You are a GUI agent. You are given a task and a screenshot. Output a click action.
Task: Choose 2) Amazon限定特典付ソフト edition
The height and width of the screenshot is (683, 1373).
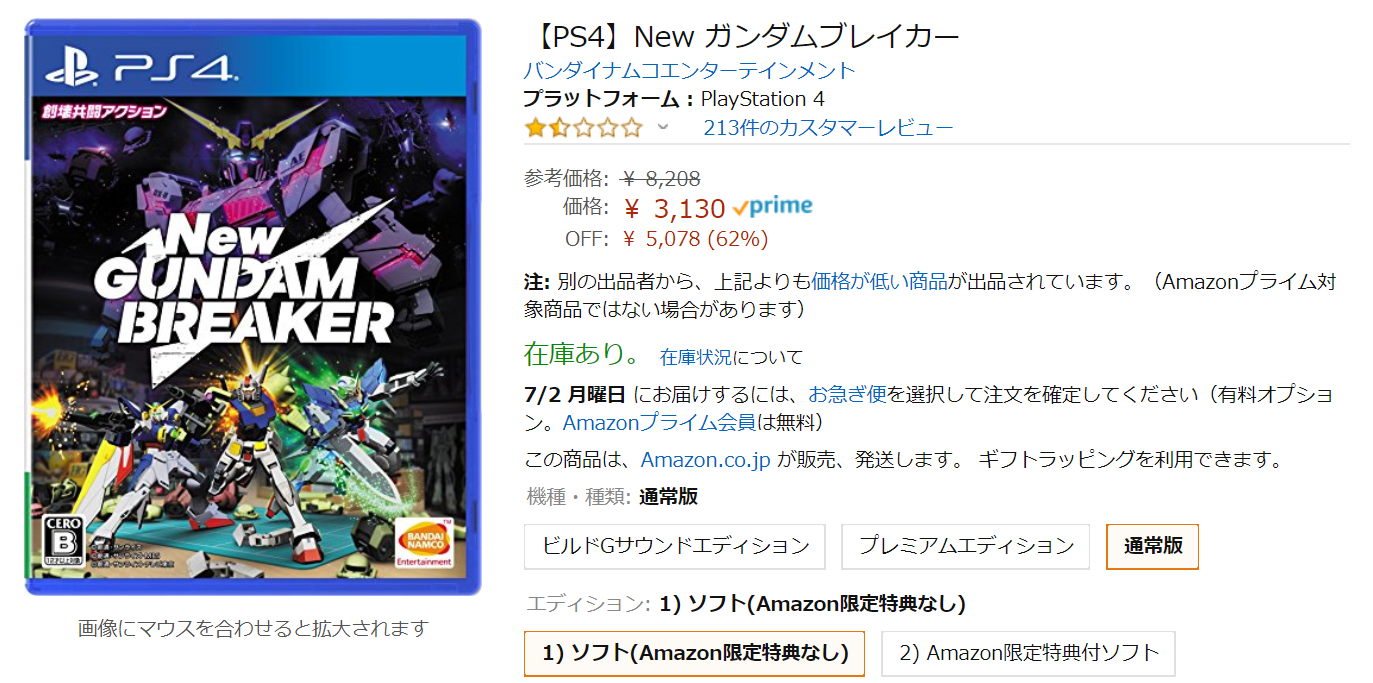(x=1028, y=653)
